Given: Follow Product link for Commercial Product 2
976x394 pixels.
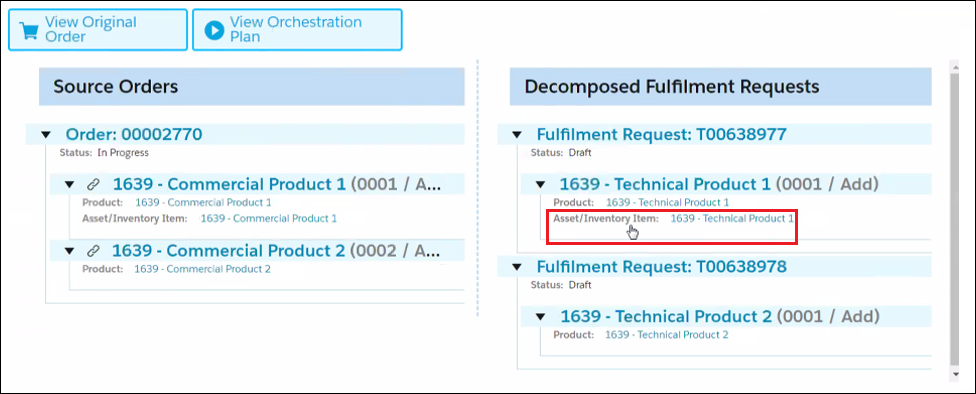Looking at the screenshot, I should tap(203, 270).
